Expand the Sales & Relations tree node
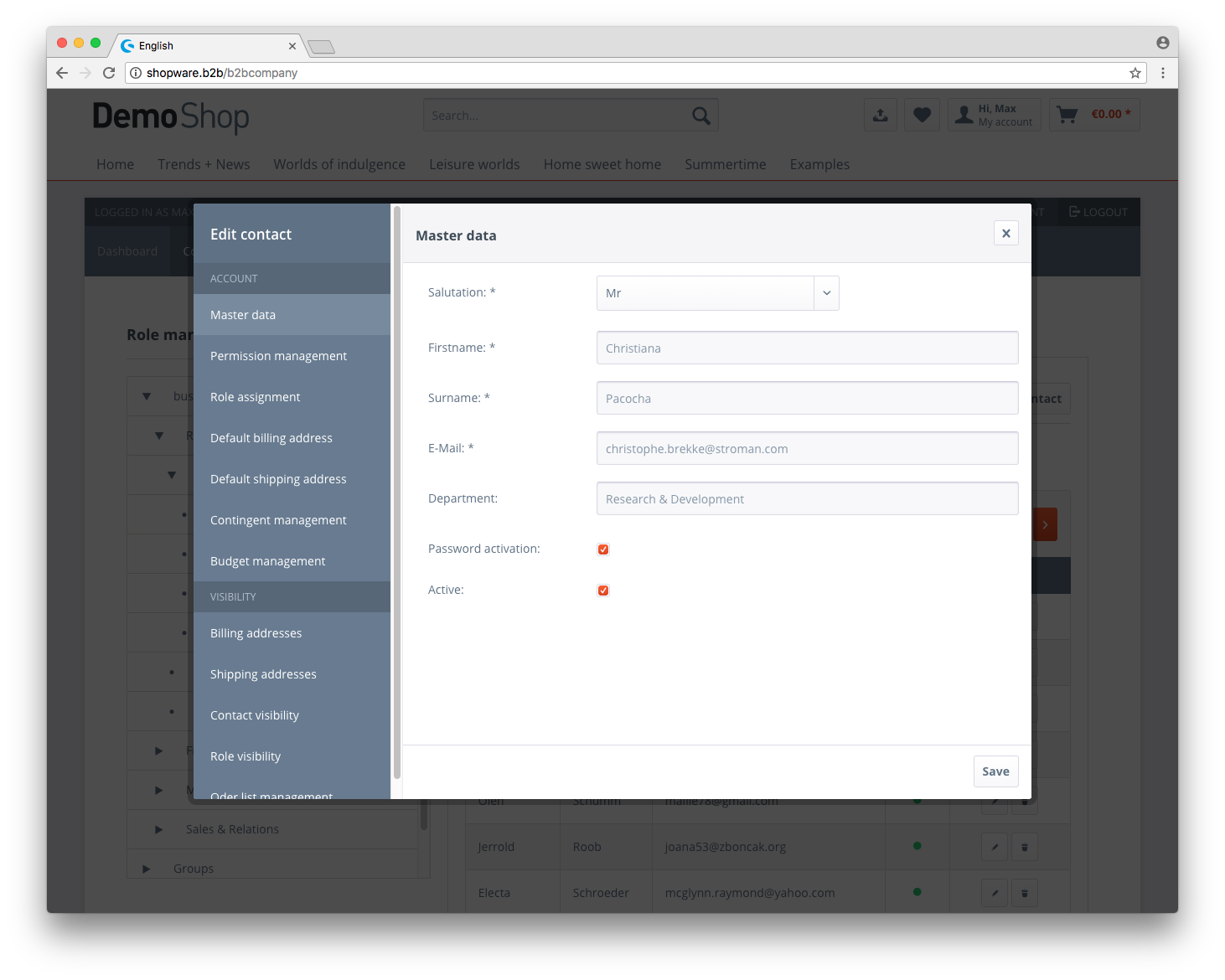The width and height of the screenshot is (1225, 980). click(x=158, y=829)
